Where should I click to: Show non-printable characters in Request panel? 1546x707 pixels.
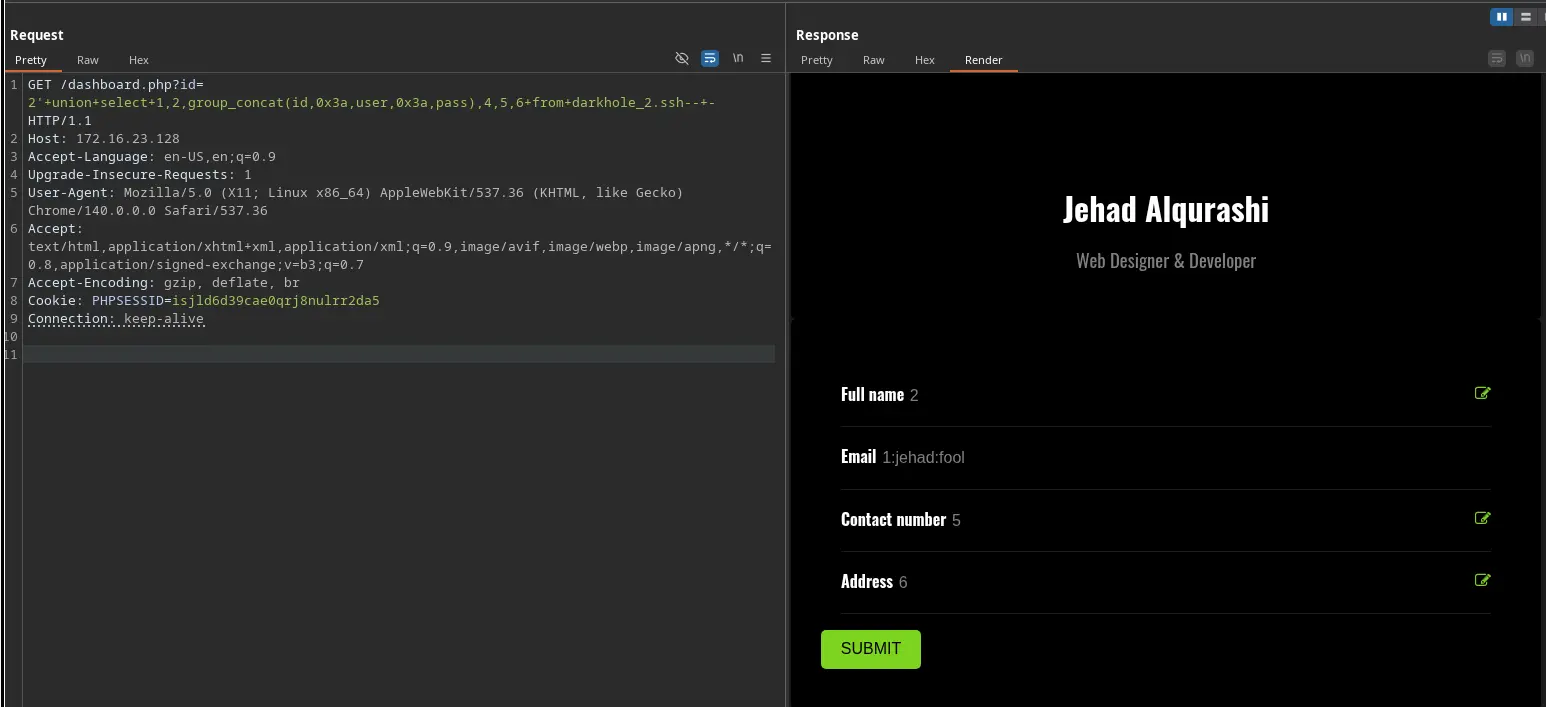pyautogui.click(x=738, y=59)
